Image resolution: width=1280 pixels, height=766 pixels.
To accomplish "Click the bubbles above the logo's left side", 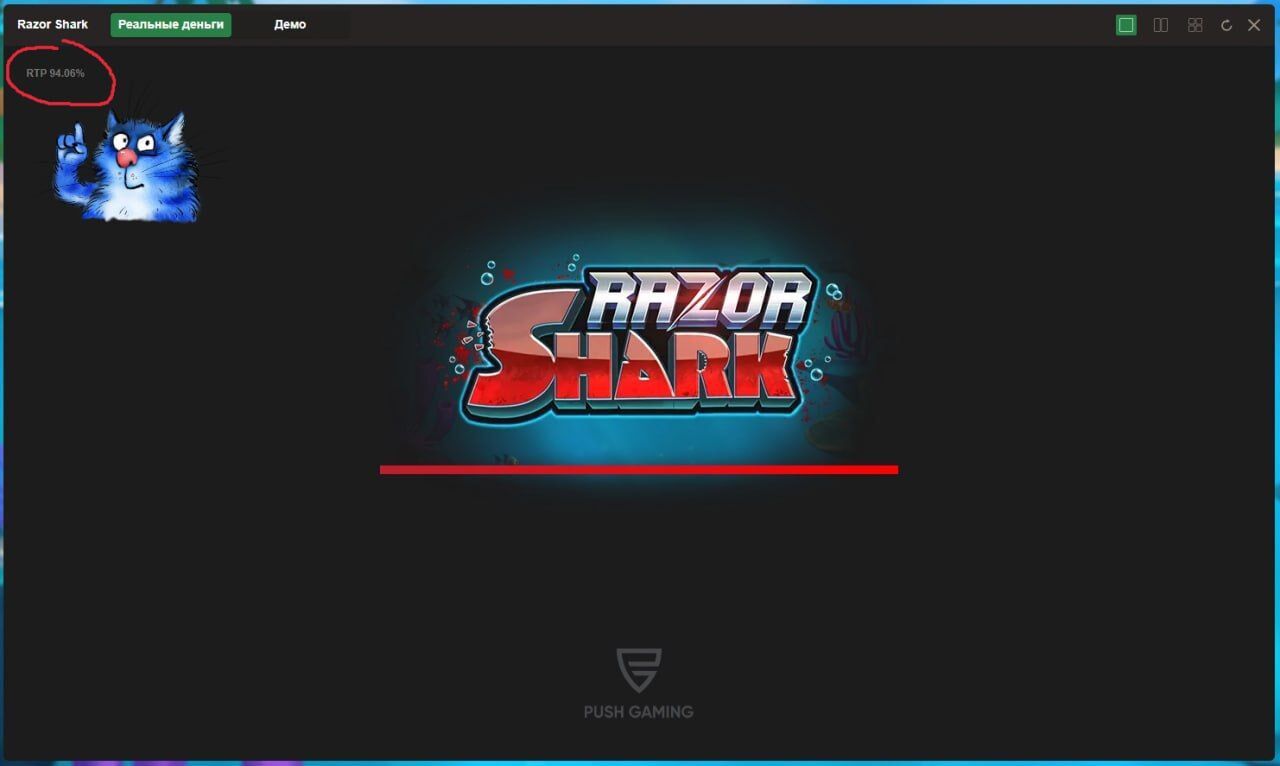I will pyautogui.click(x=488, y=275).
